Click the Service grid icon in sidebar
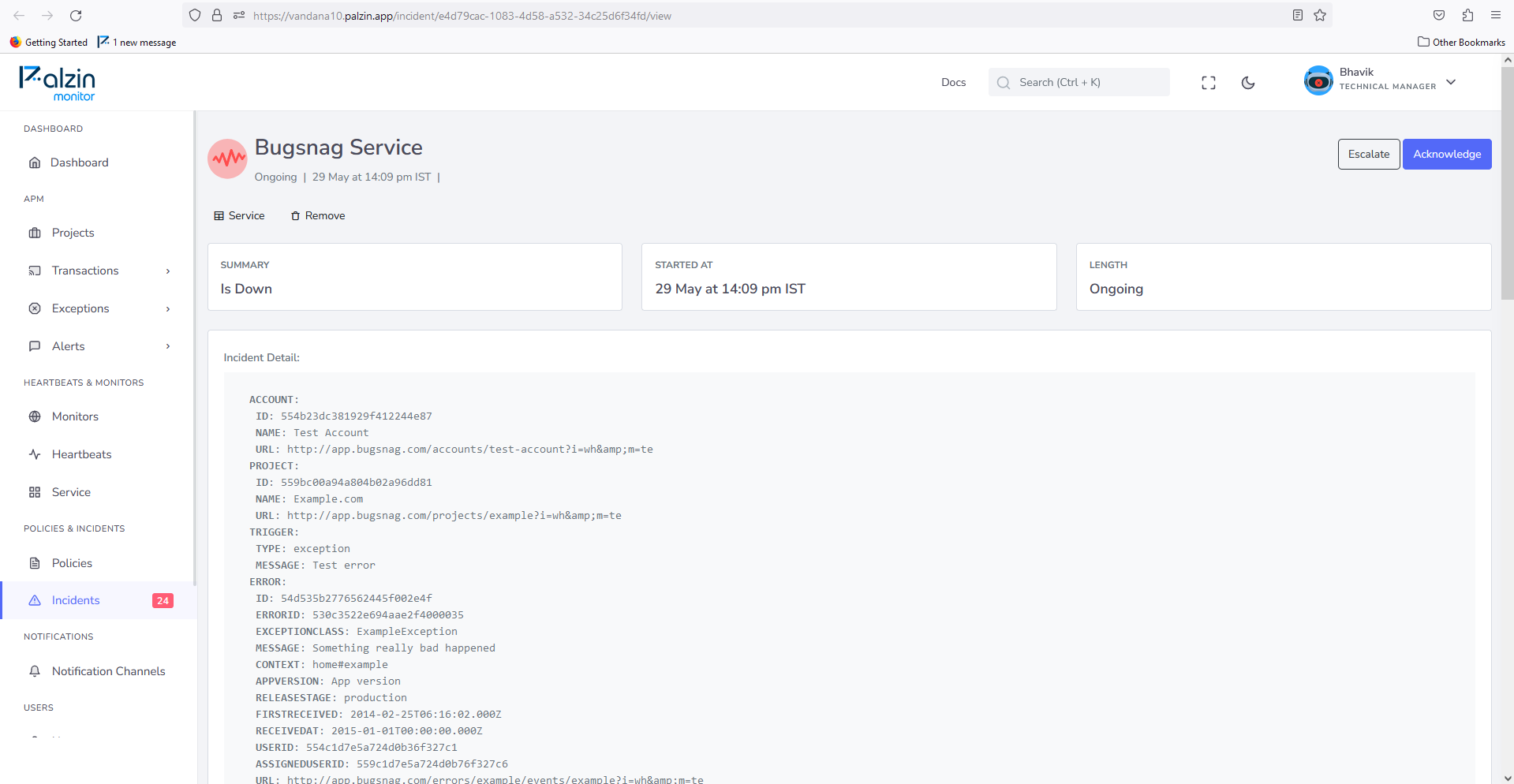1514x784 pixels. coord(35,492)
